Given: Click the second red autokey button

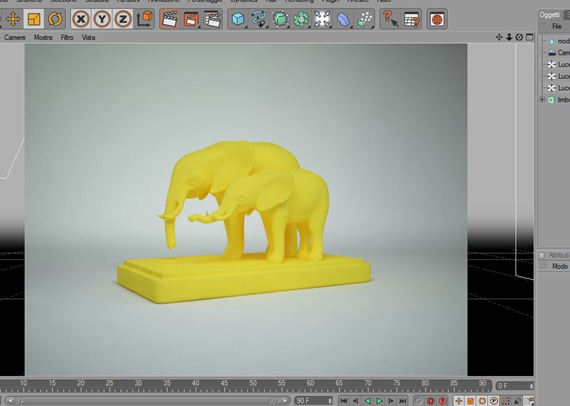Looking at the screenshot, I should coord(442,401).
